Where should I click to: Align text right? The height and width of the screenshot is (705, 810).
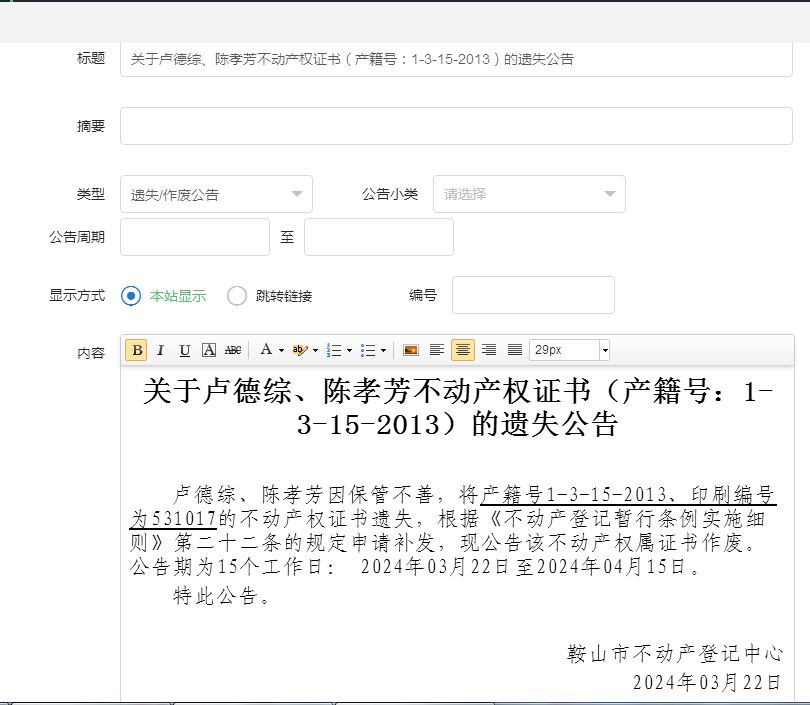[x=489, y=350]
